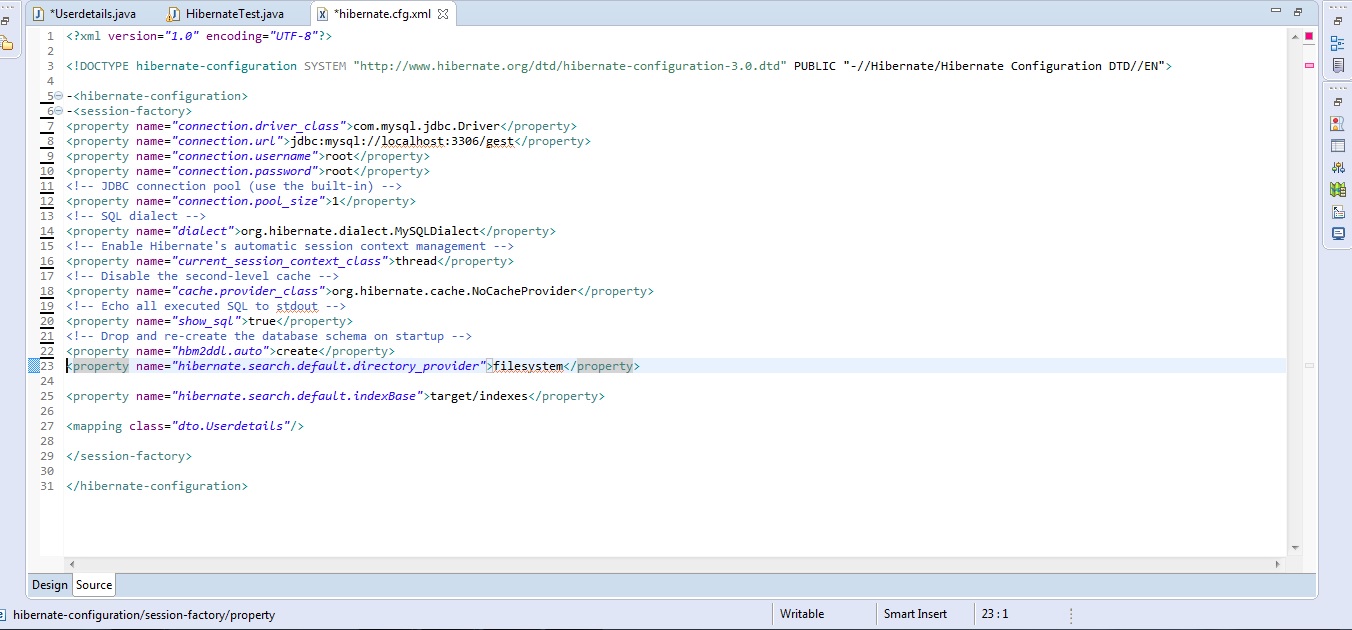Restore the lower right trim stack view
Viewport: 1352px width, 630px height.
[1337, 102]
